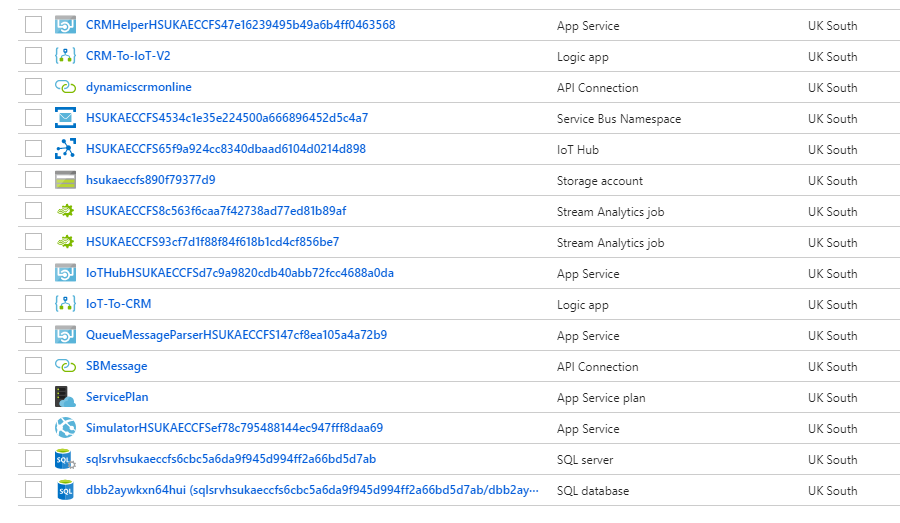900x523 pixels.
Task: Click the 'Service Bus Namespace' type text
Action: pyautogui.click(x=619, y=119)
